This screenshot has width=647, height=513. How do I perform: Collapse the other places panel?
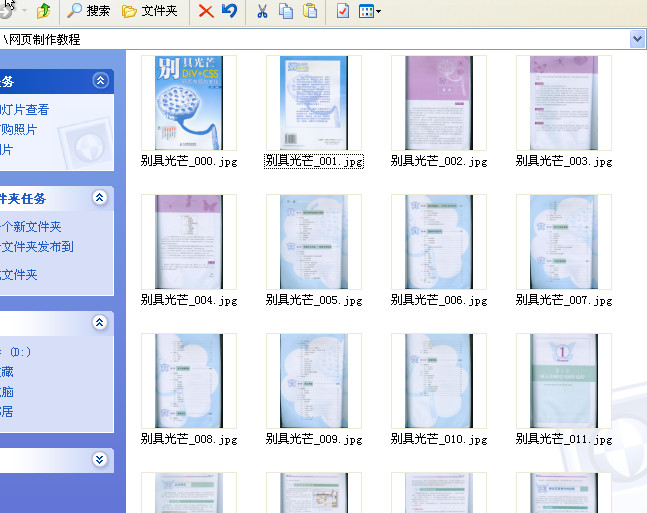tap(100, 322)
